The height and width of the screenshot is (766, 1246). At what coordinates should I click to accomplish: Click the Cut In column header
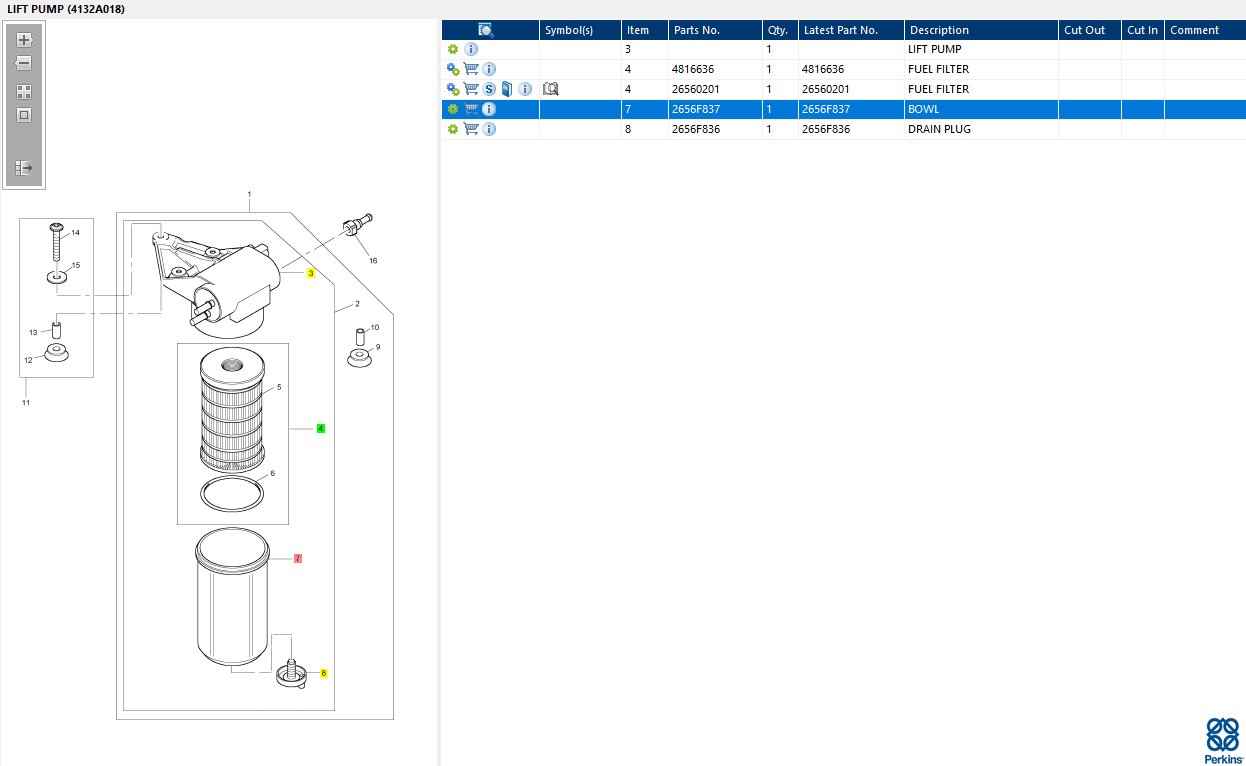(1143, 30)
